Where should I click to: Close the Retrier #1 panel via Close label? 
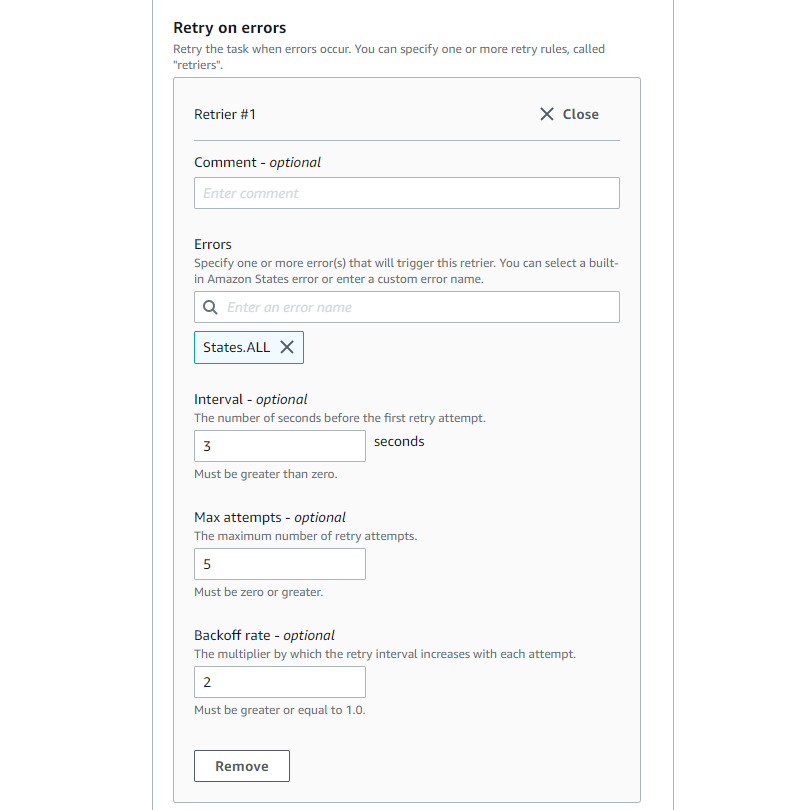click(580, 114)
